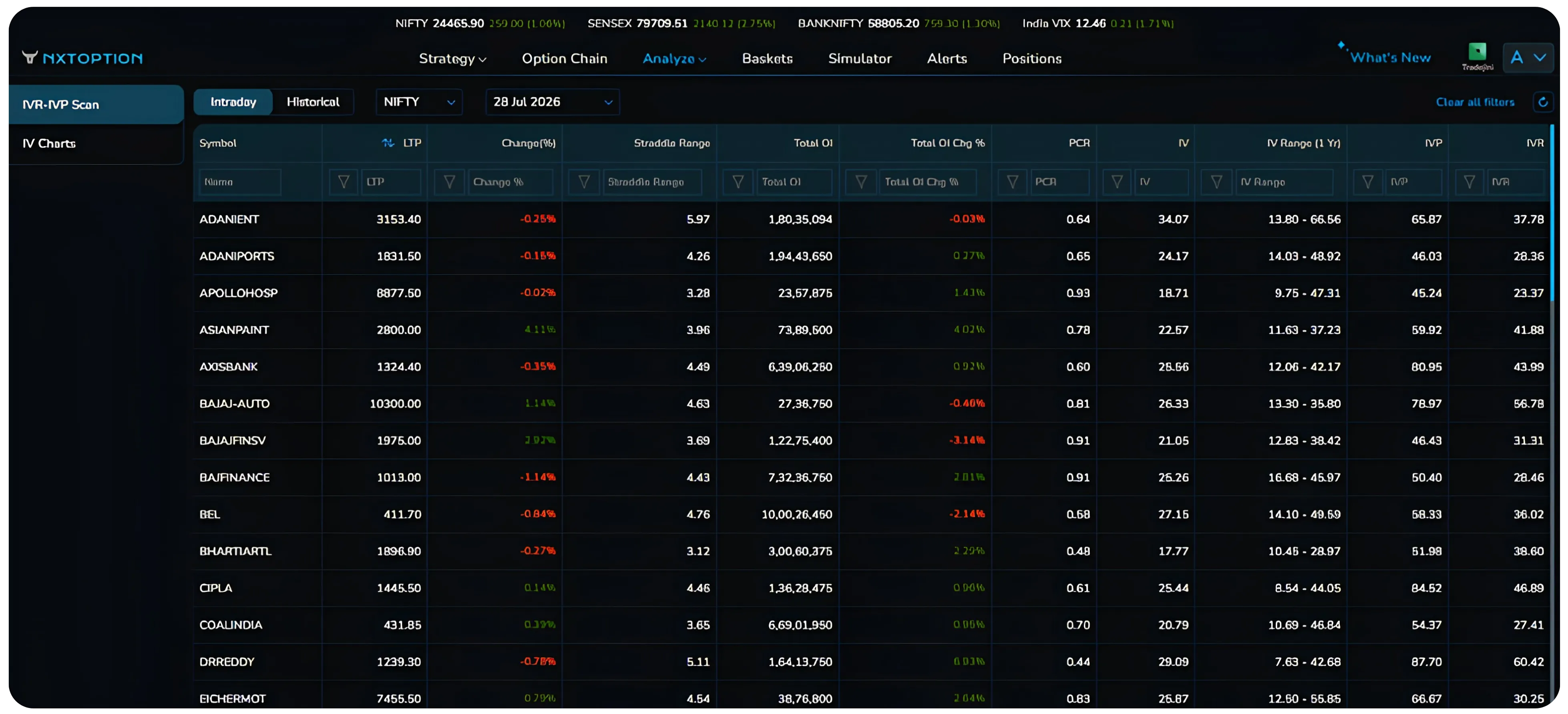
Task: Open the filter icon for Change % column
Action: (449, 182)
